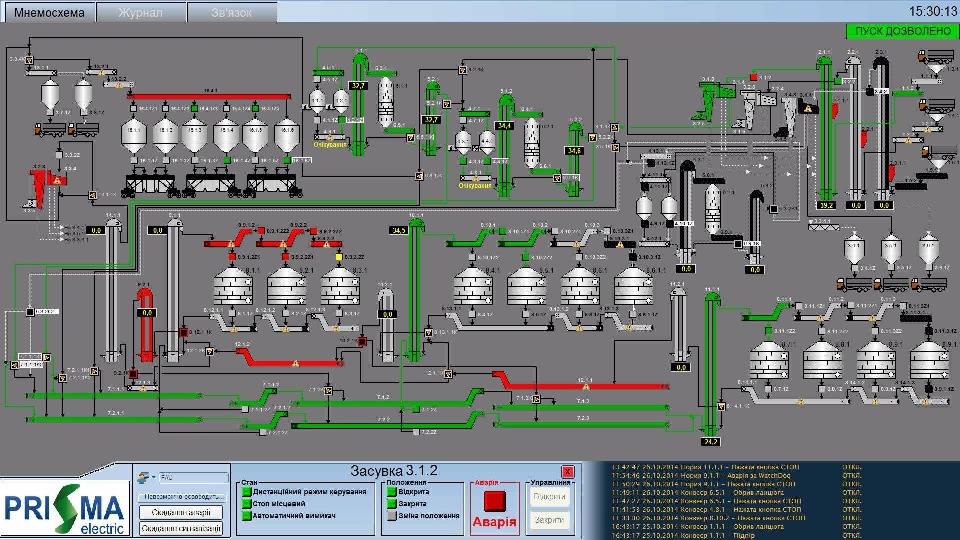The image size is (960, 540).
Task: Click the grey Зміна положення indicator
Action: (392, 516)
